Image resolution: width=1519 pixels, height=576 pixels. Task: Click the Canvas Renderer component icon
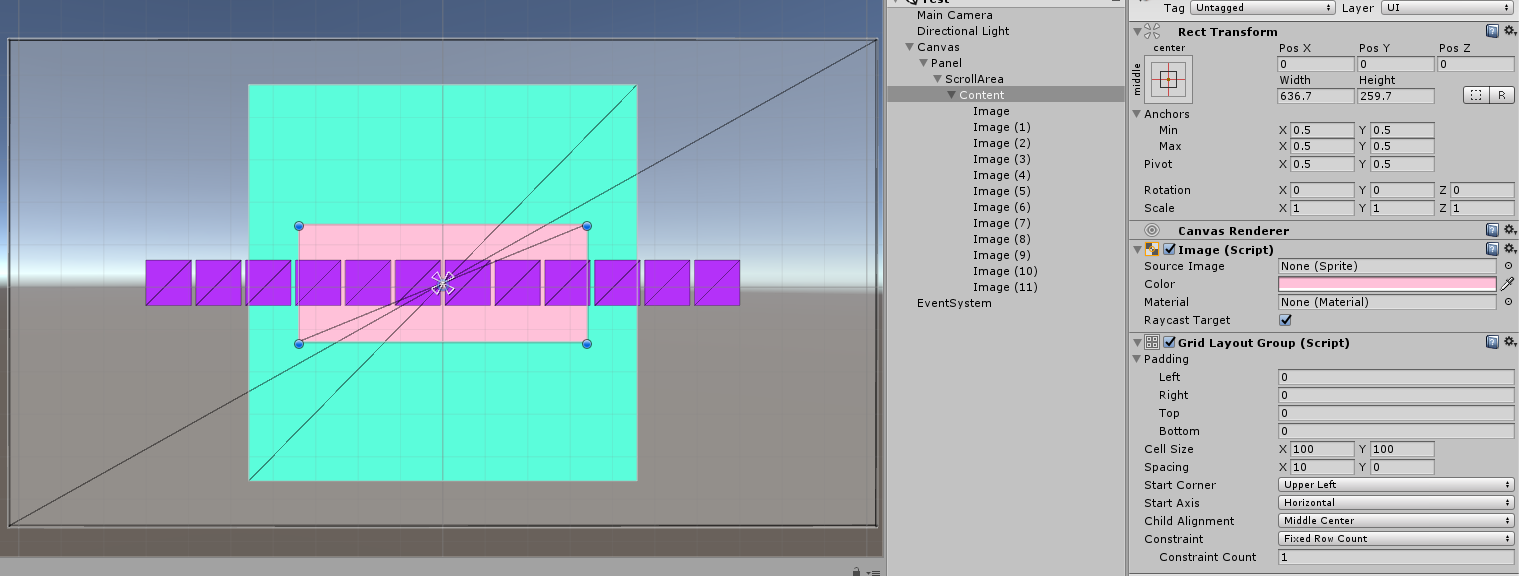[1152, 231]
